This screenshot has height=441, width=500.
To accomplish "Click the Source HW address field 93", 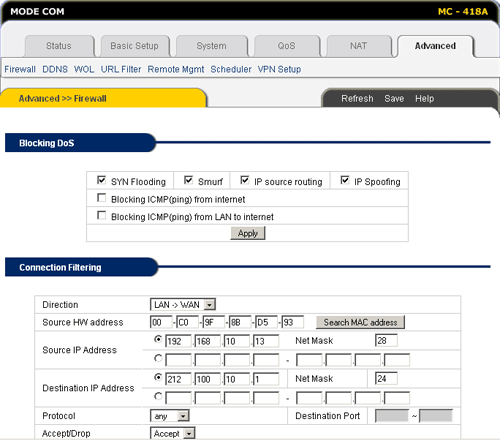I will pos(293,322).
